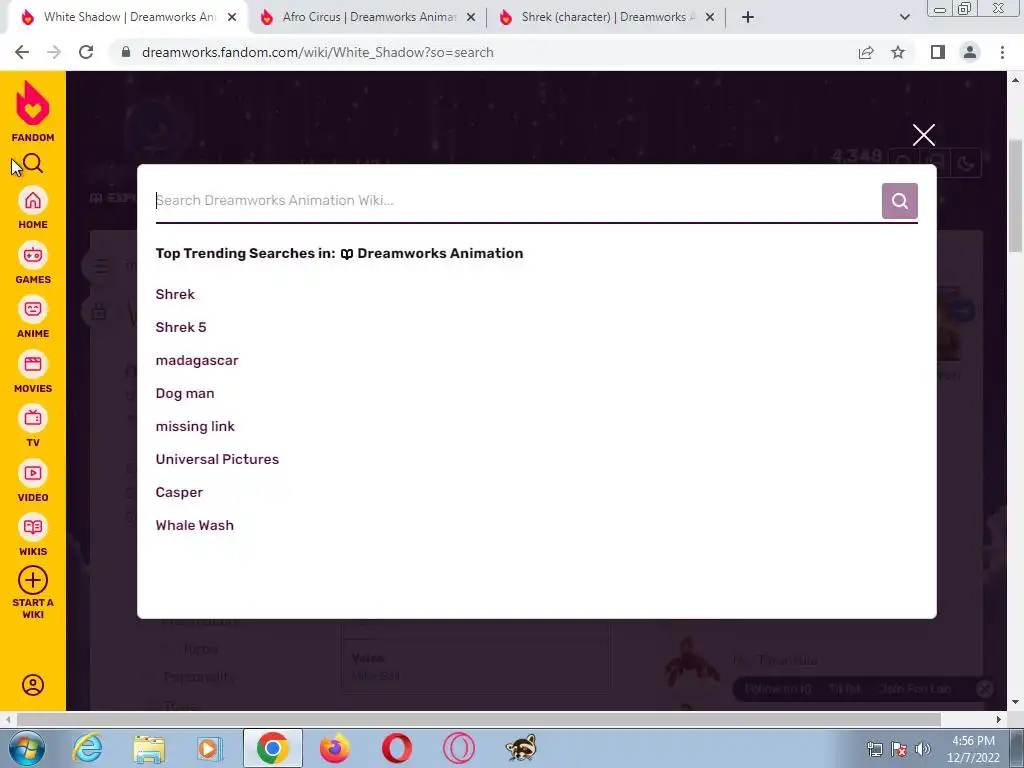The height and width of the screenshot is (768, 1024).
Task: Open the raccoon app in taskbar
Action: (520, 748)
